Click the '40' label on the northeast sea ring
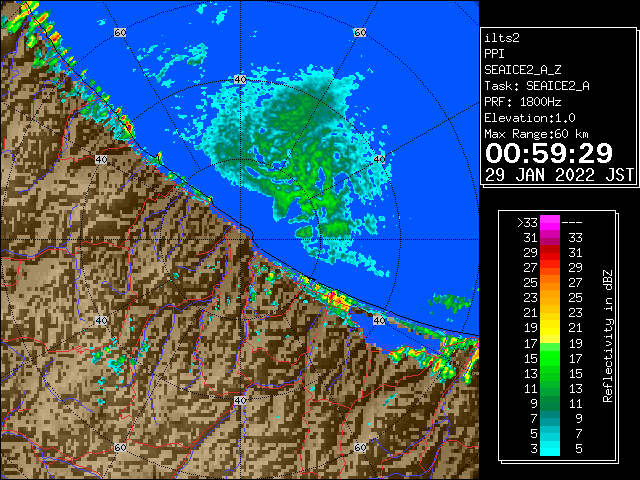 [379, 160]
